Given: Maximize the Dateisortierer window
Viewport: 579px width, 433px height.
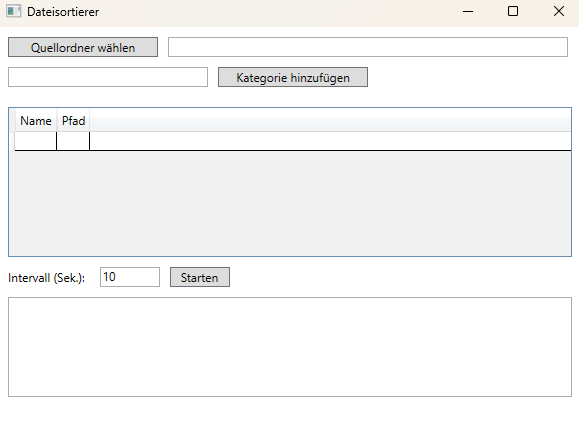Looking at the screenshot, I should (x=513, y=11).
